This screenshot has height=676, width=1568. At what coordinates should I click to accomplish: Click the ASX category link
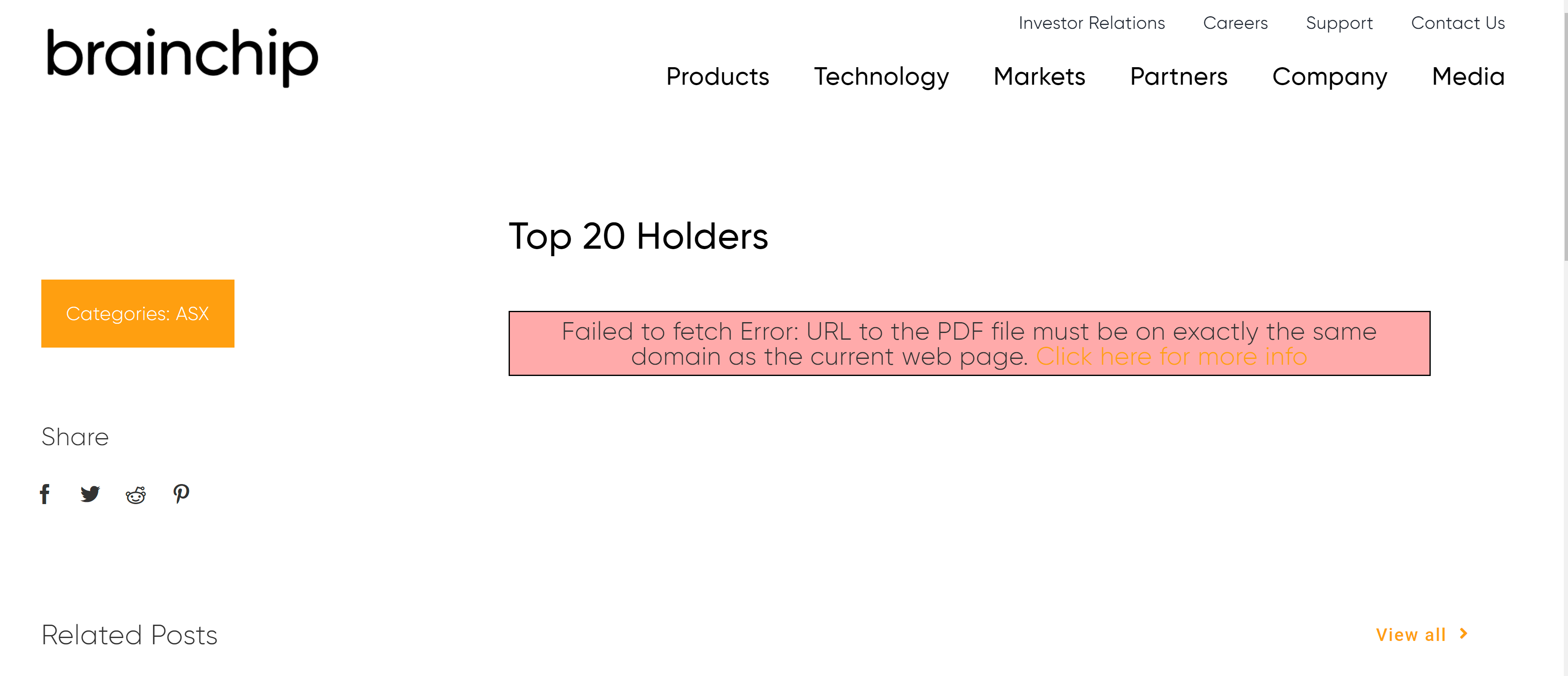point(192,314)
